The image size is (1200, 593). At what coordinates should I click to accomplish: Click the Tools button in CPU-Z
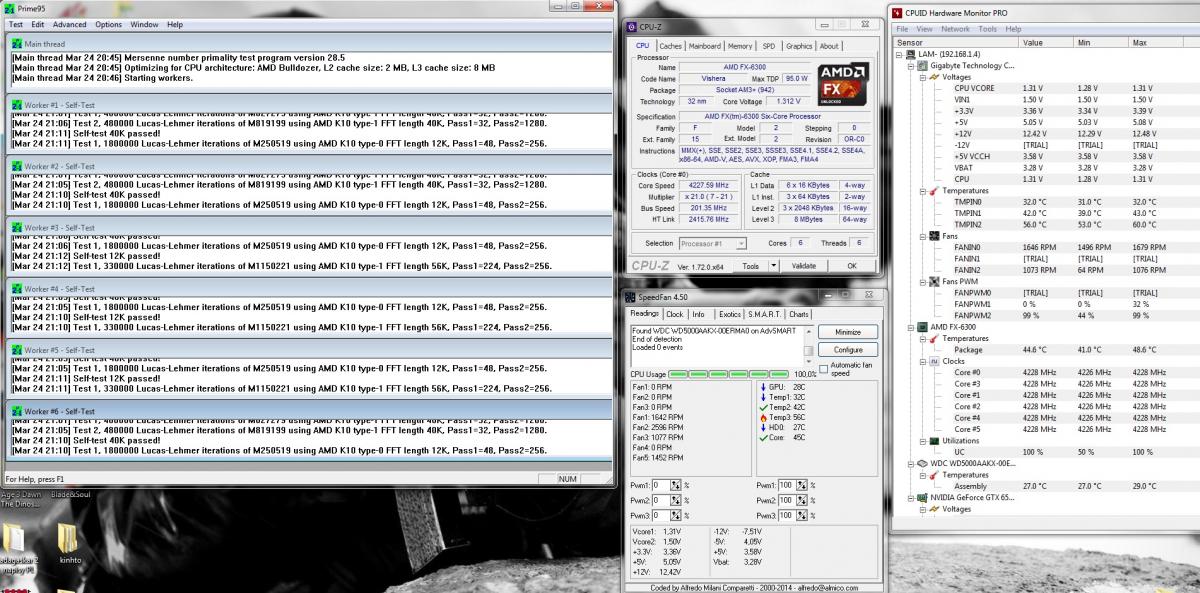pyautogui.click(x=749, y=266)
